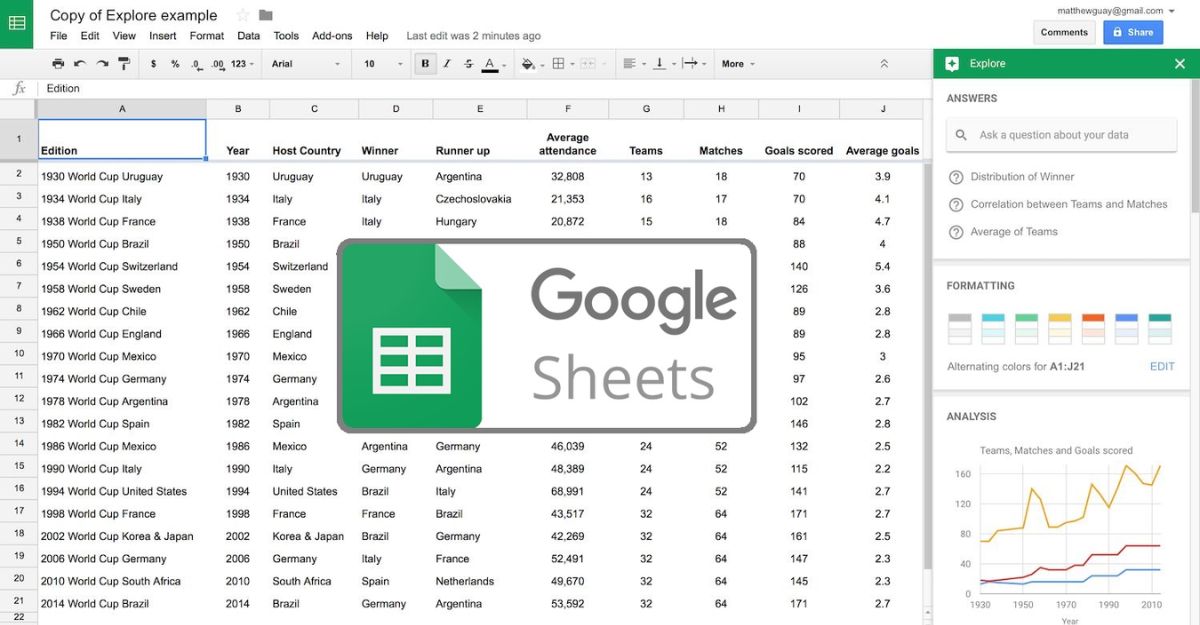The image size is (1200, 625).
Task: Click the Explore panel star icon
Action: 952,64
